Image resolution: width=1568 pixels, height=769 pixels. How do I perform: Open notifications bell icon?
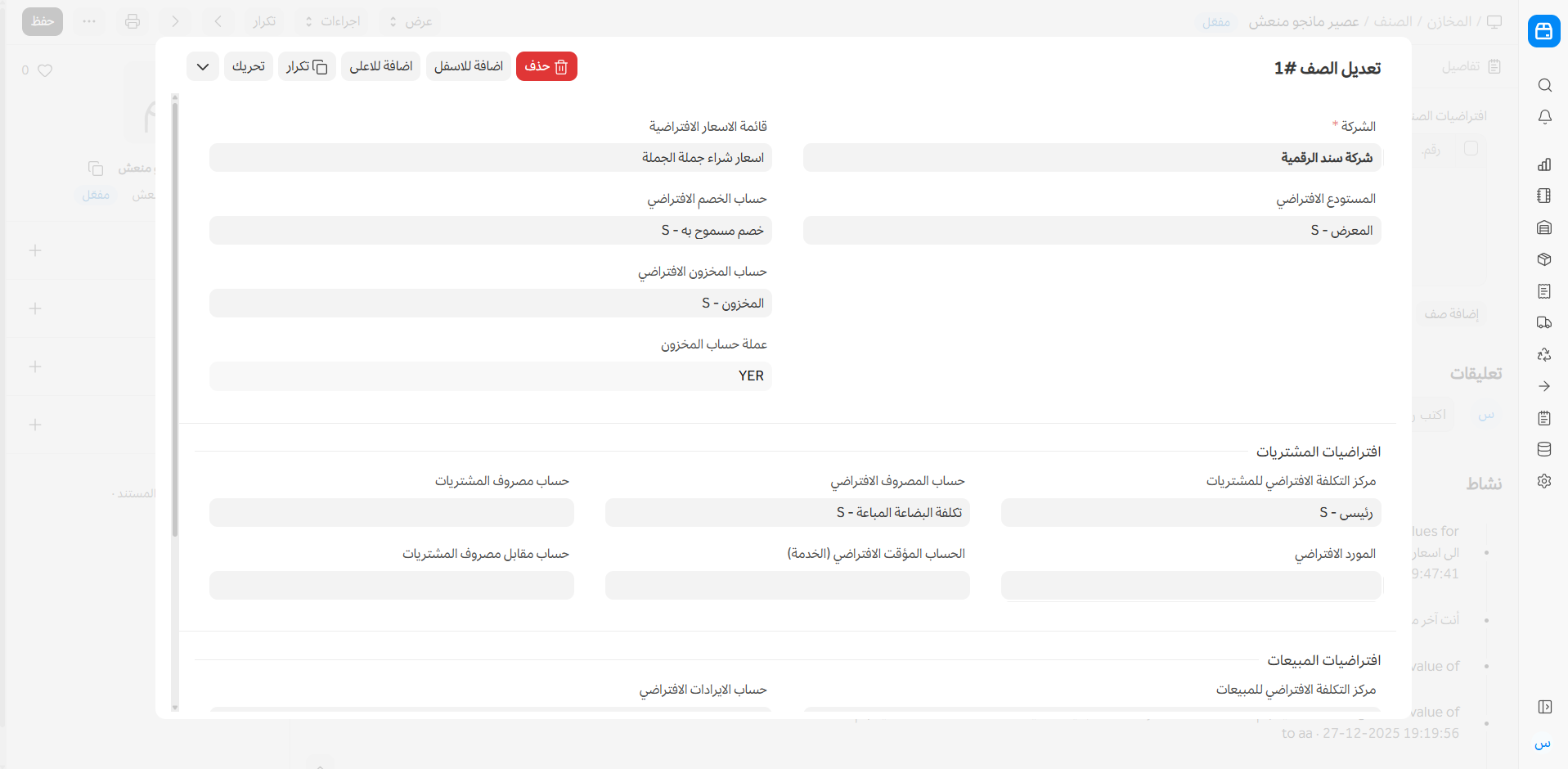pyautogui.click(x=1544, y=117)
